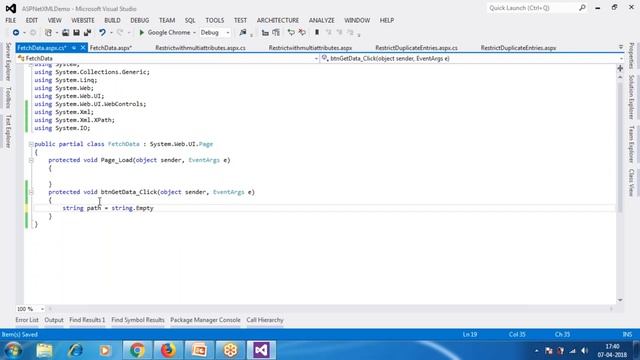
Task: Click the Comment selection toolbar icon
Action: click(x=291, y=33)
